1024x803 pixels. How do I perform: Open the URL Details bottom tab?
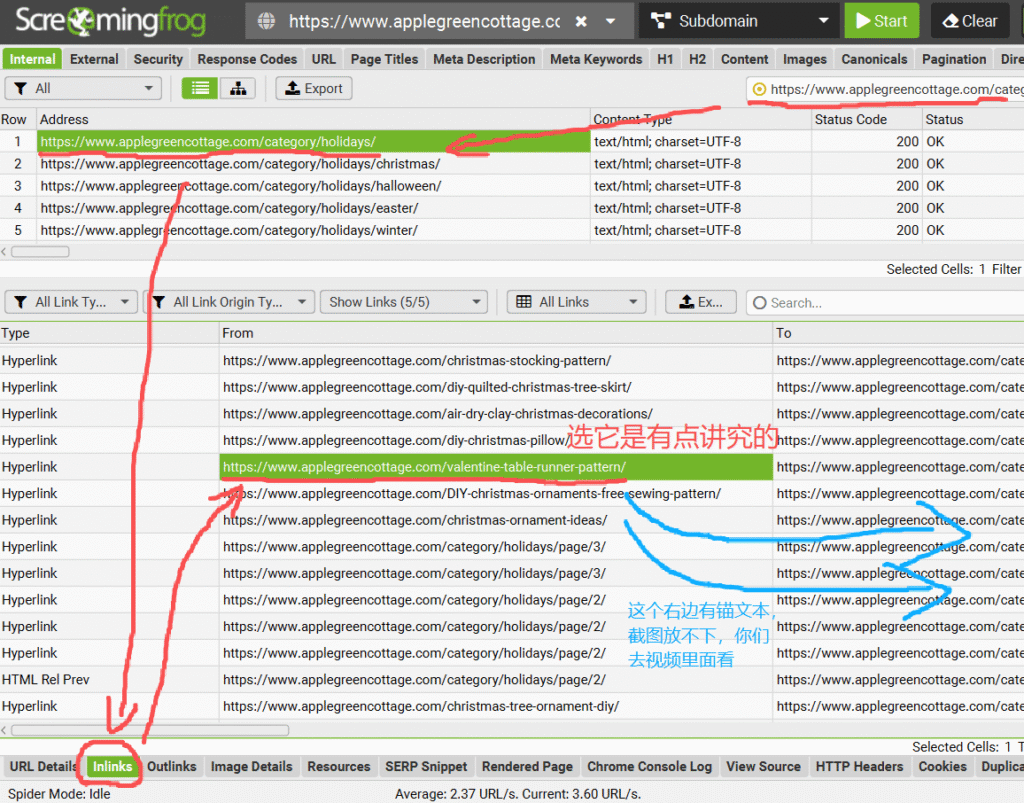(x=43, y=766)
